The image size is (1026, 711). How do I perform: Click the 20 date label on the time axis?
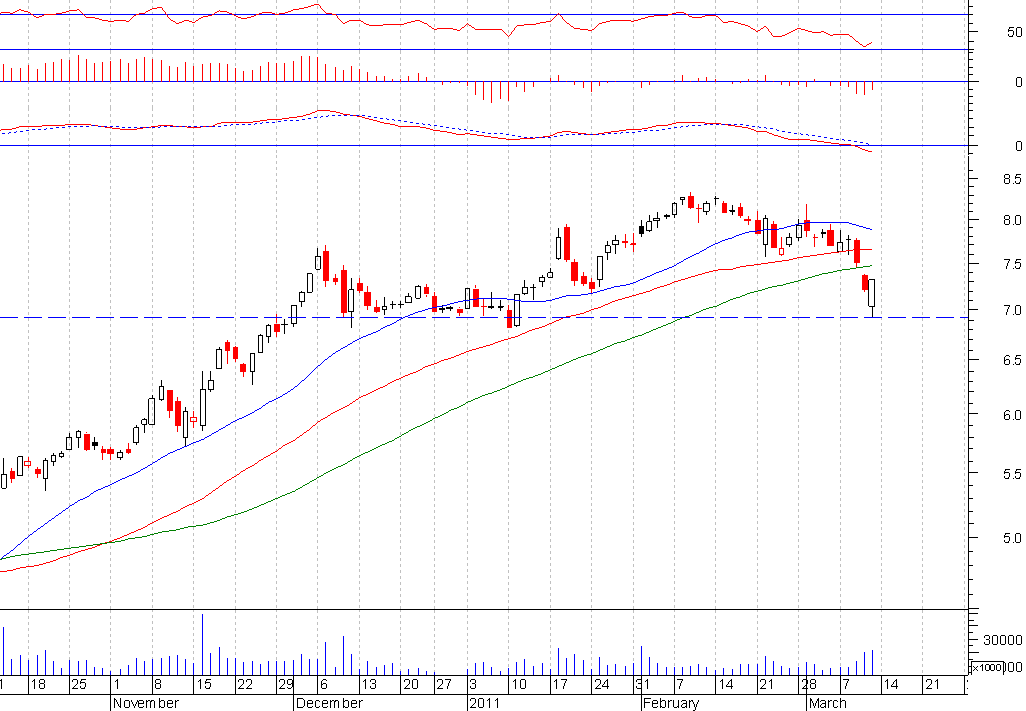click(x=411, y=685)
